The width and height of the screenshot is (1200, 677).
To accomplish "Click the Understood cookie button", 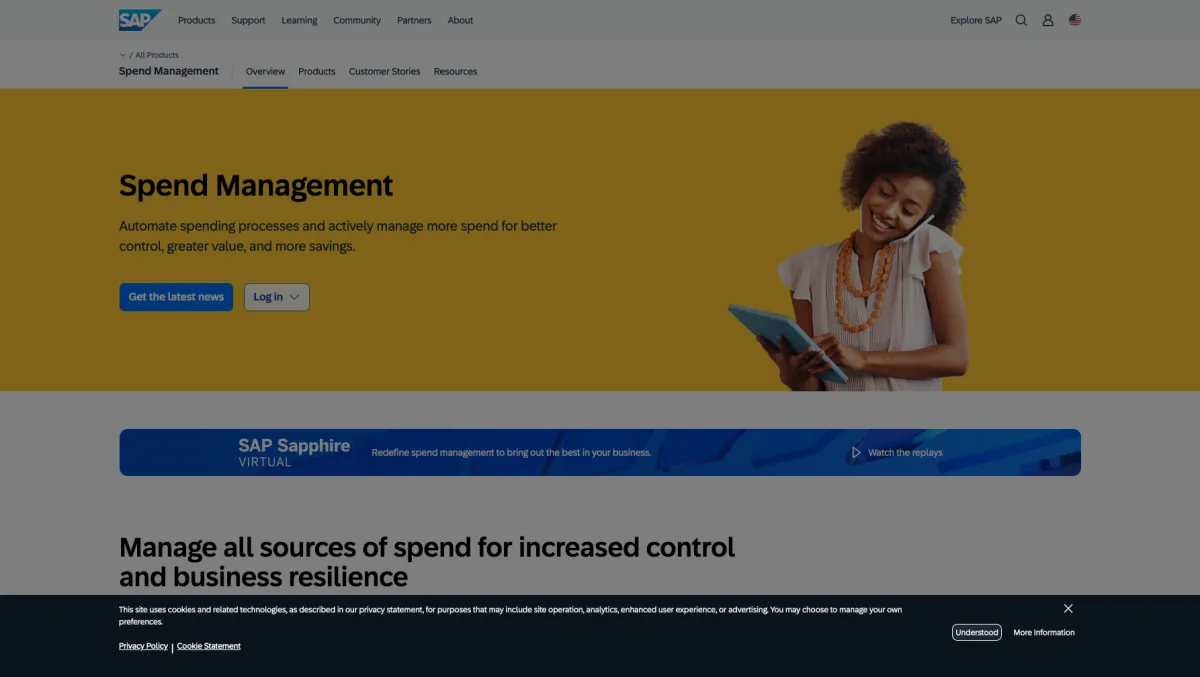I will 976,632.
